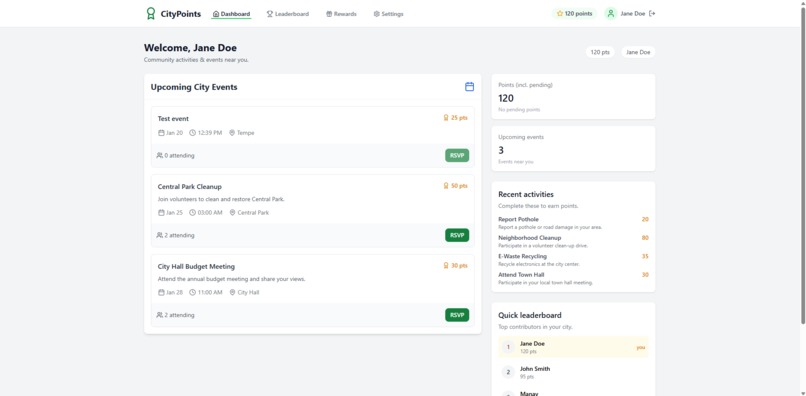Click the 120 pts pill below header
806x396 pixels.
pos(600,52)
